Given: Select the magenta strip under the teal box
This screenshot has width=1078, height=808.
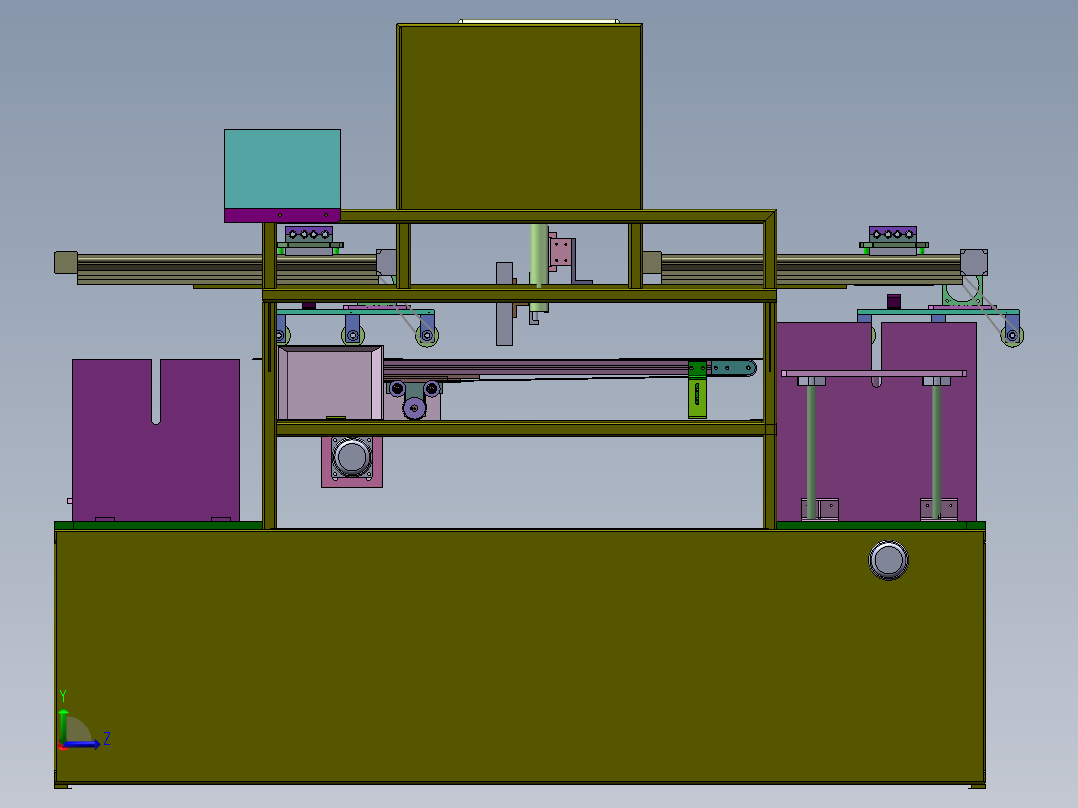Looking at the screenshot, I should pyautogui.click(x=283, y=215).
